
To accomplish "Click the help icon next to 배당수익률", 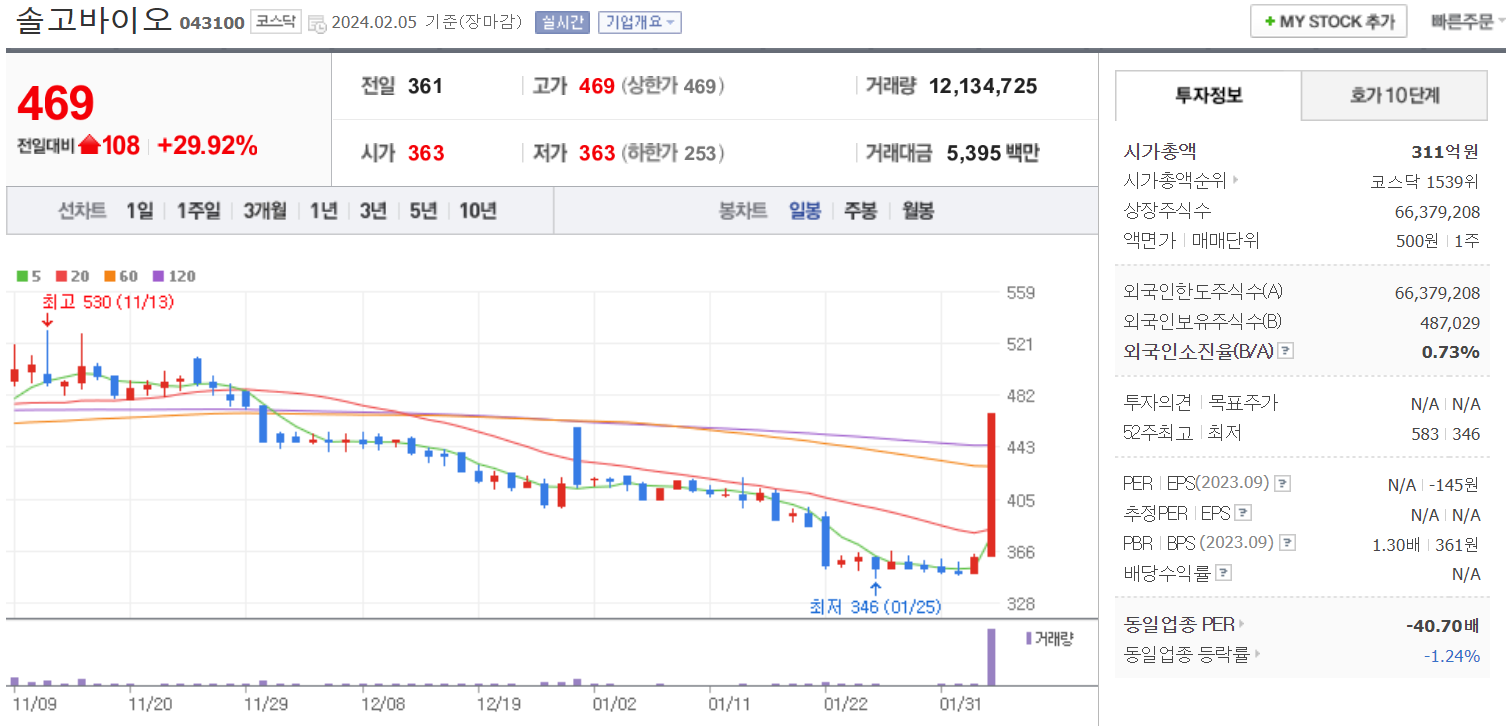I will [1224, 574].
